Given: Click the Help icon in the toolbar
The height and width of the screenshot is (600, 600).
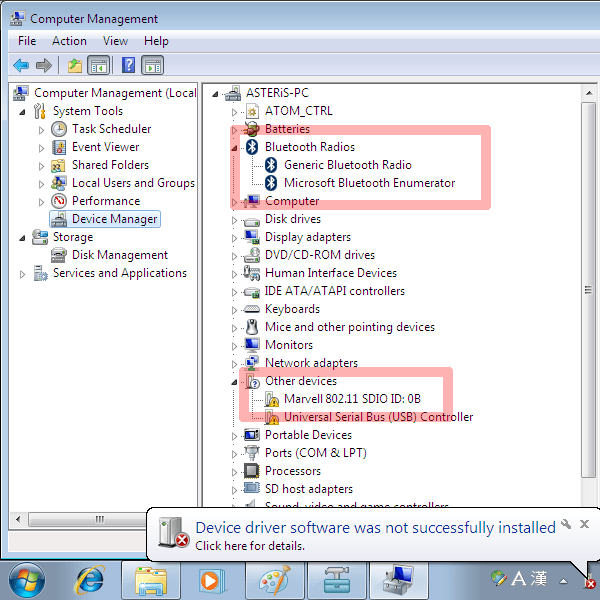Looking at the screenshot, I should [x=128, y=66].
